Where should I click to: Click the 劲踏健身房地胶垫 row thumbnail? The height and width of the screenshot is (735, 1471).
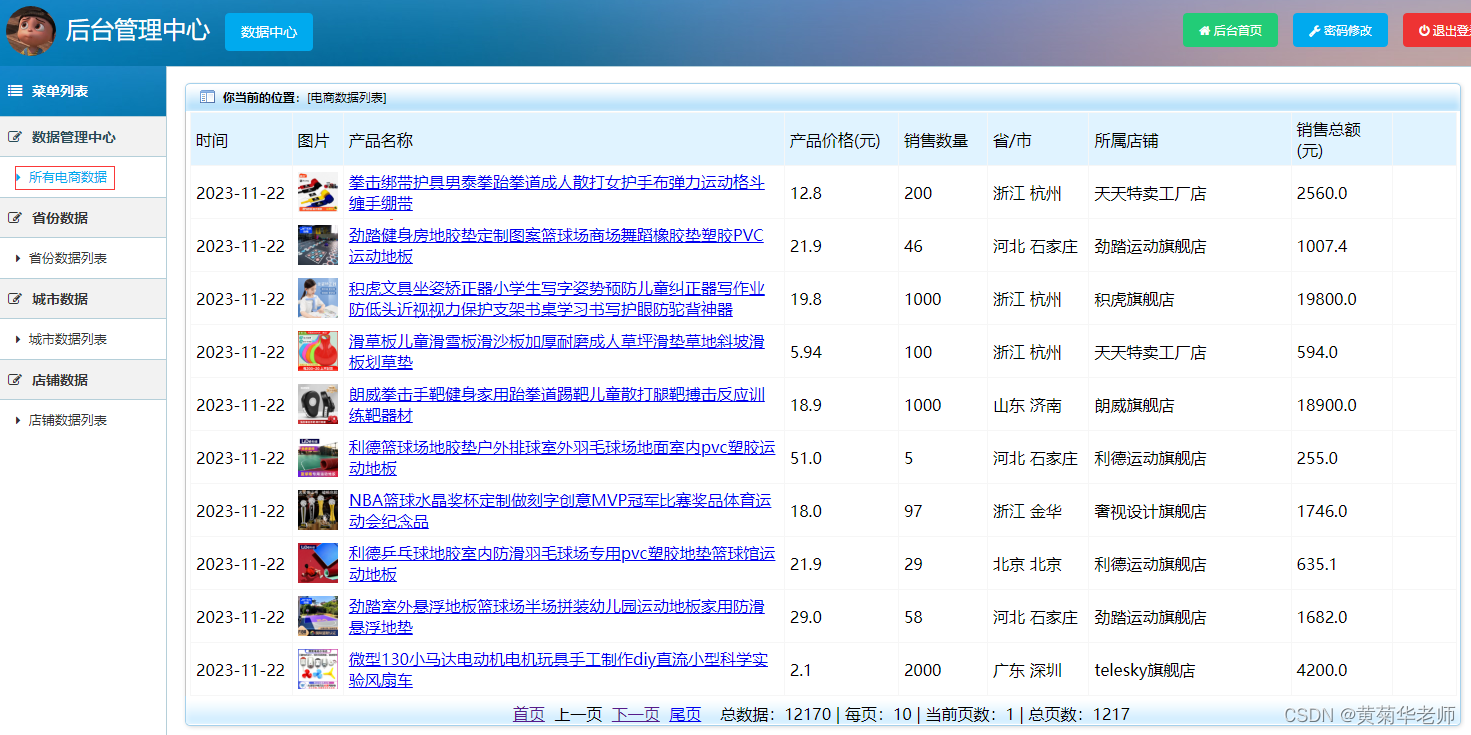[318, 245]
